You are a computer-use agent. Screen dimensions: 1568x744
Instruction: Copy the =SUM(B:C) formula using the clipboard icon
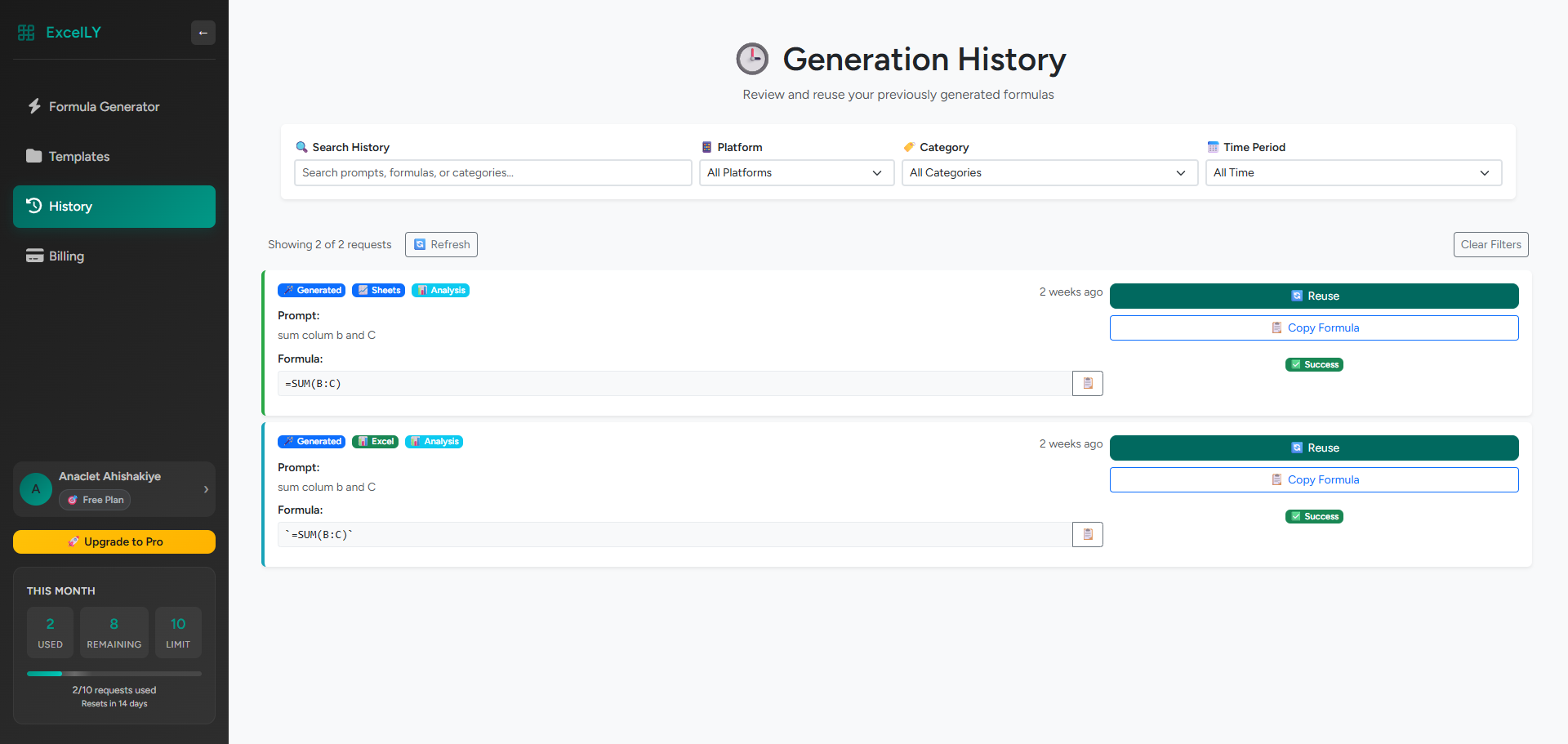click(1087, 383)
